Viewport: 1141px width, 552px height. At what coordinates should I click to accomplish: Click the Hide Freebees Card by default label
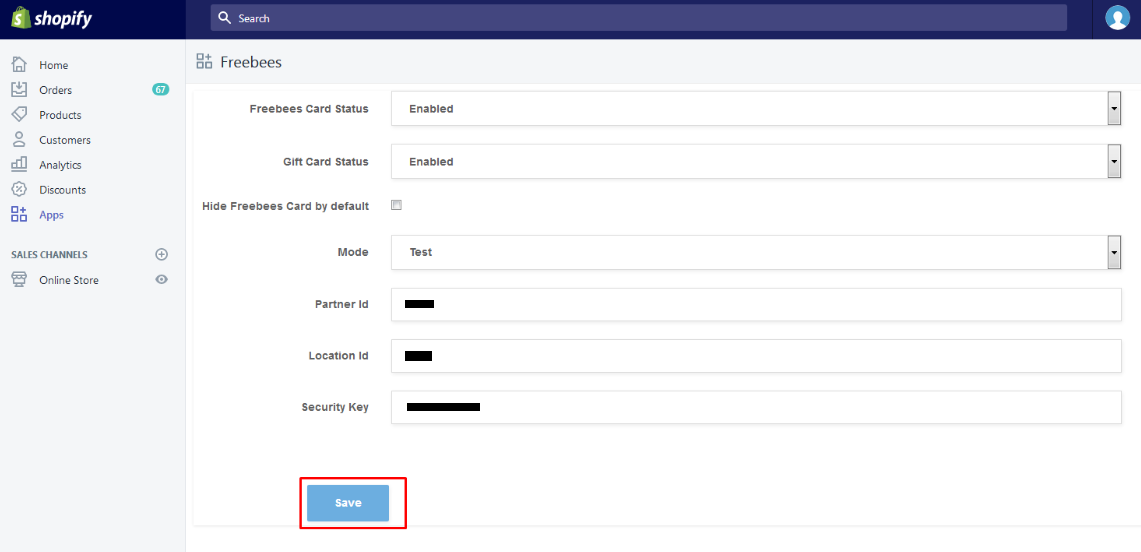coord(285,206)
